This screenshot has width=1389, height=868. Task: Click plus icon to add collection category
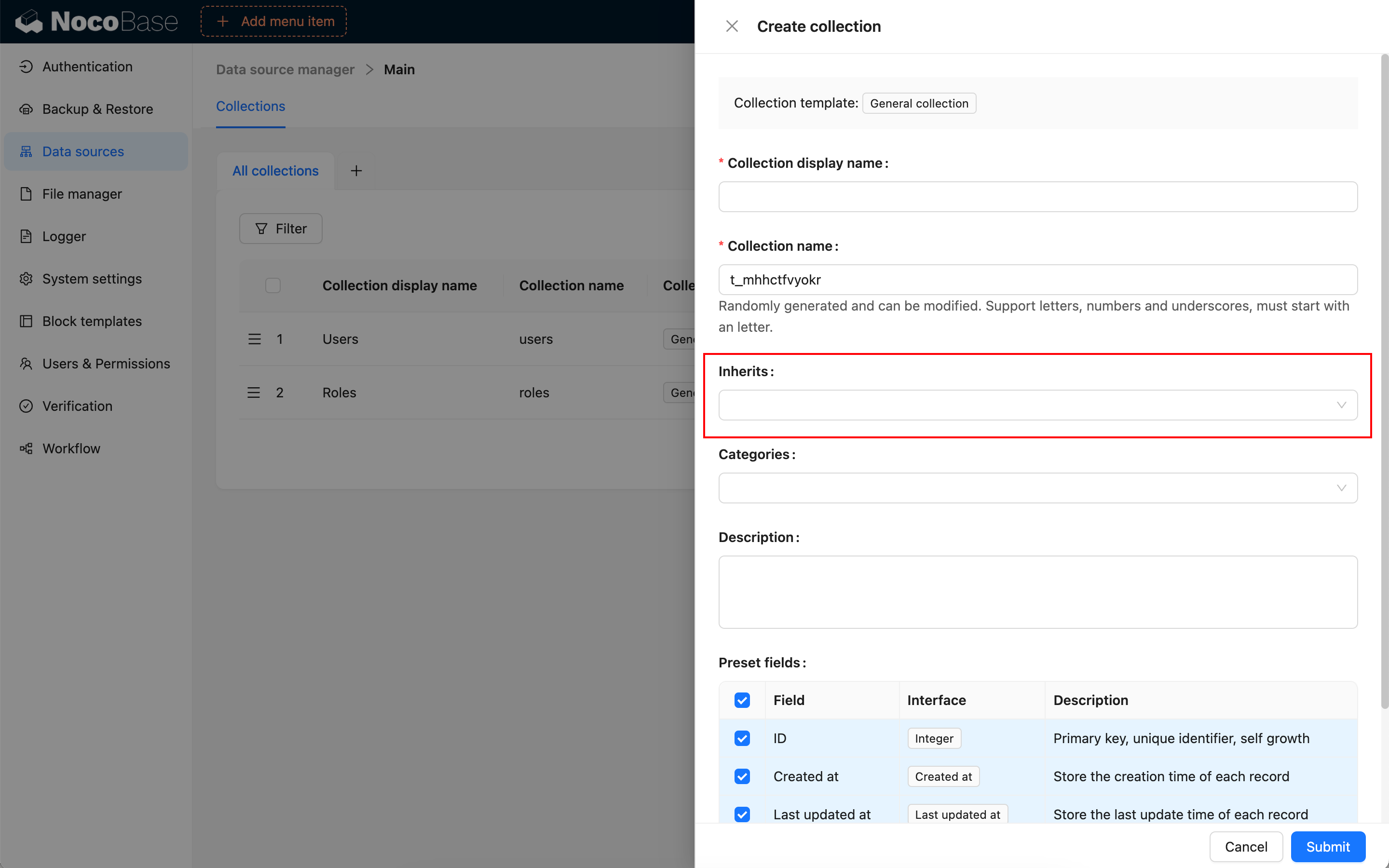point(356,171)
